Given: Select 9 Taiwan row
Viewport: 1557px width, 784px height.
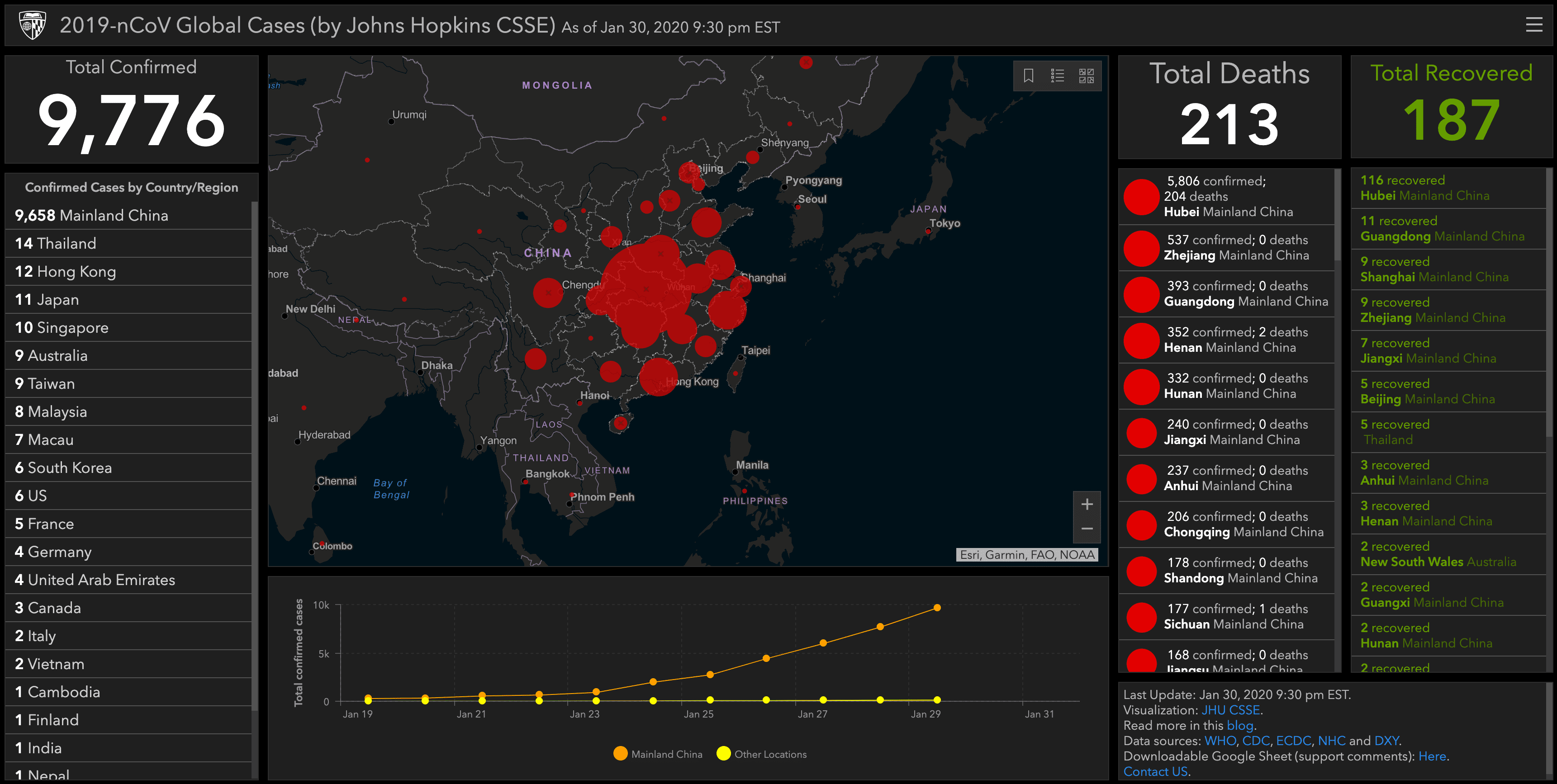Looking at the screenshot, I should click(128, 383).
